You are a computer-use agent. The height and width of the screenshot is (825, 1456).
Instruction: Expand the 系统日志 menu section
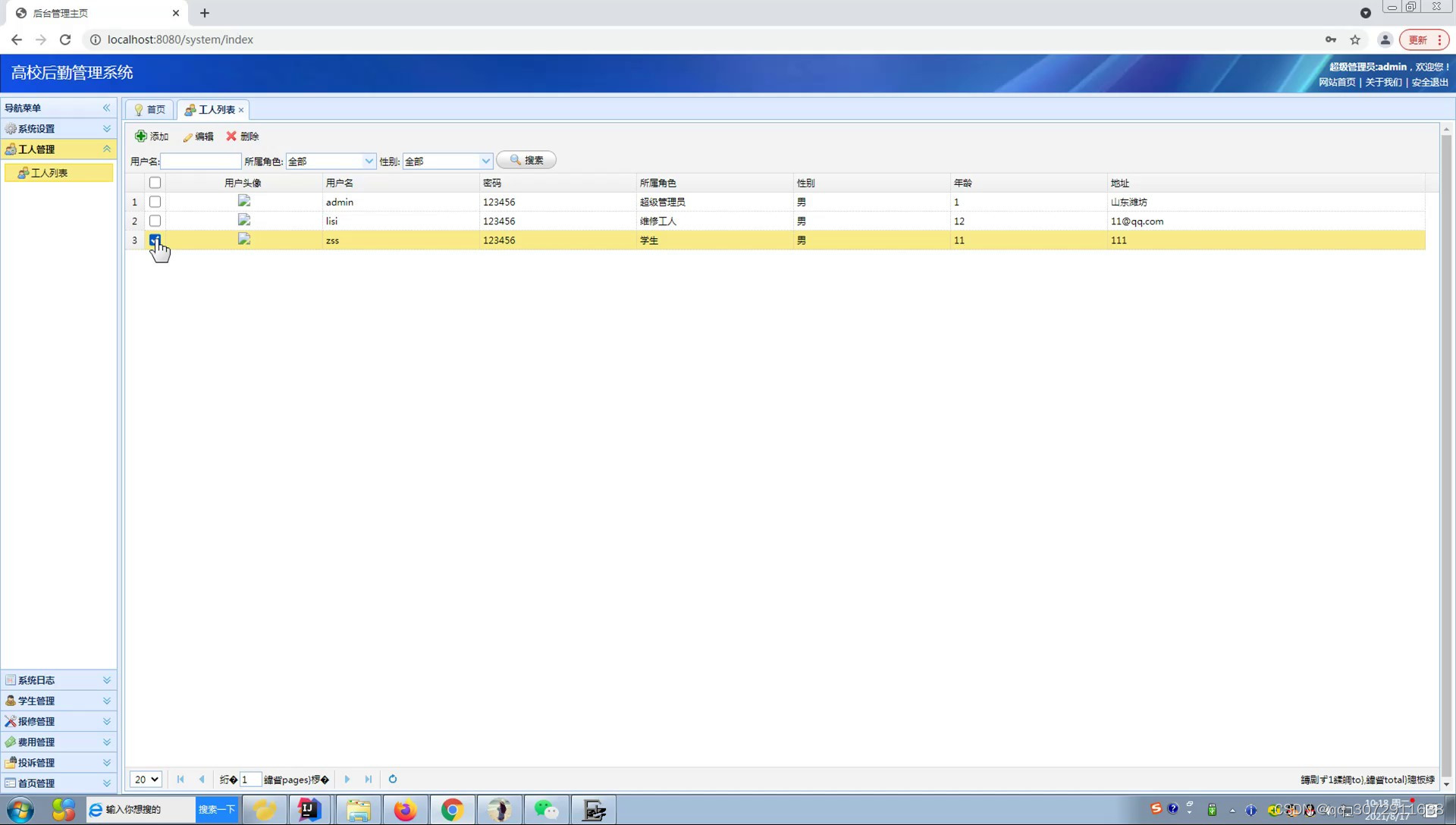click(58, 680)
